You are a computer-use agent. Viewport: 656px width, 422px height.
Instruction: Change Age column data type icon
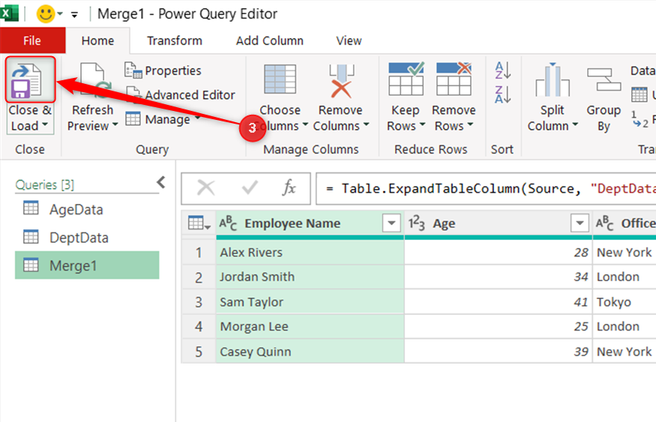(417, 223)
